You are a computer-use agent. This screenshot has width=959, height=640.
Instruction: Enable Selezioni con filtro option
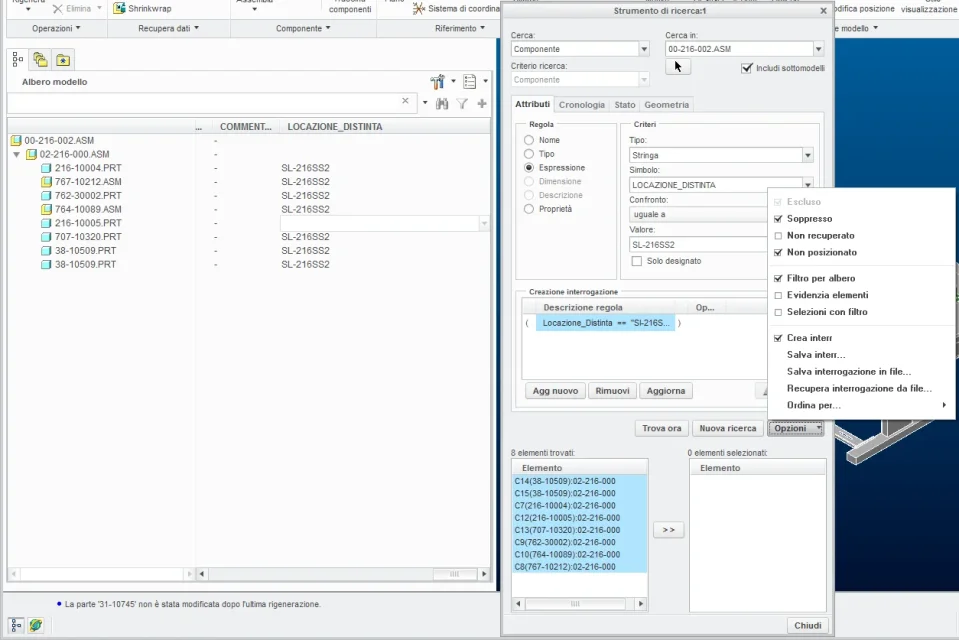778,312
